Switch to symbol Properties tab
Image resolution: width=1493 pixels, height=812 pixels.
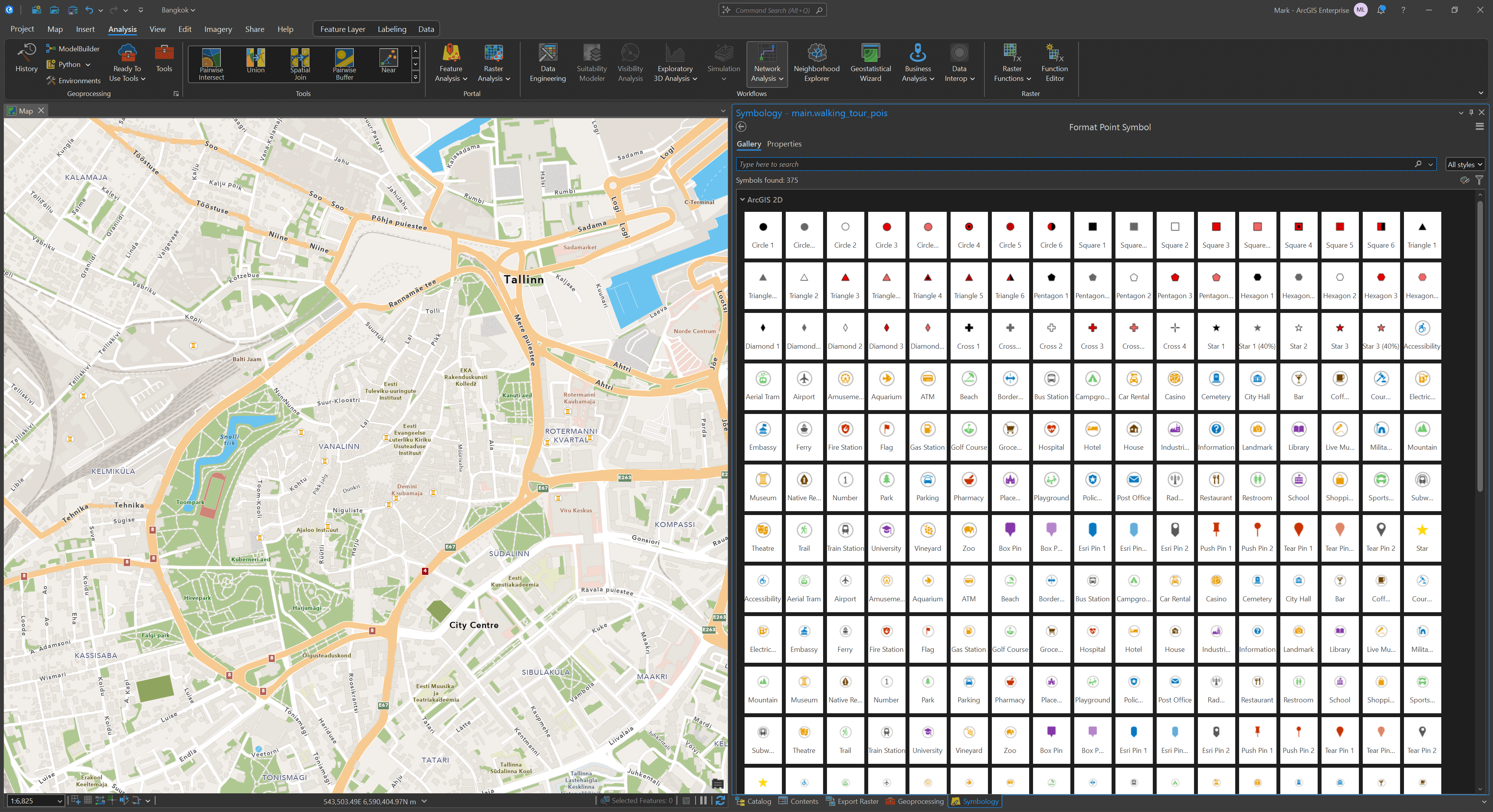(784, 144)
